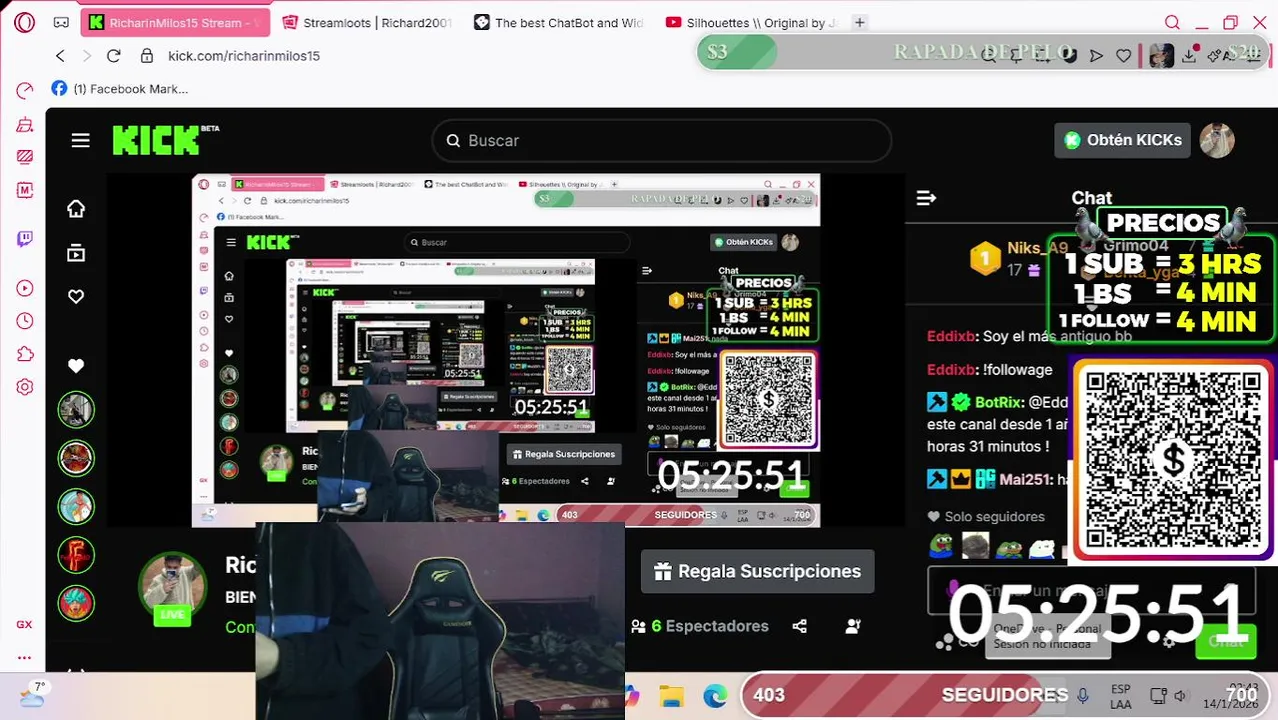Click the Niks_A9 username in chat
1278x720 pixels.
click(x=1038, y=248)
